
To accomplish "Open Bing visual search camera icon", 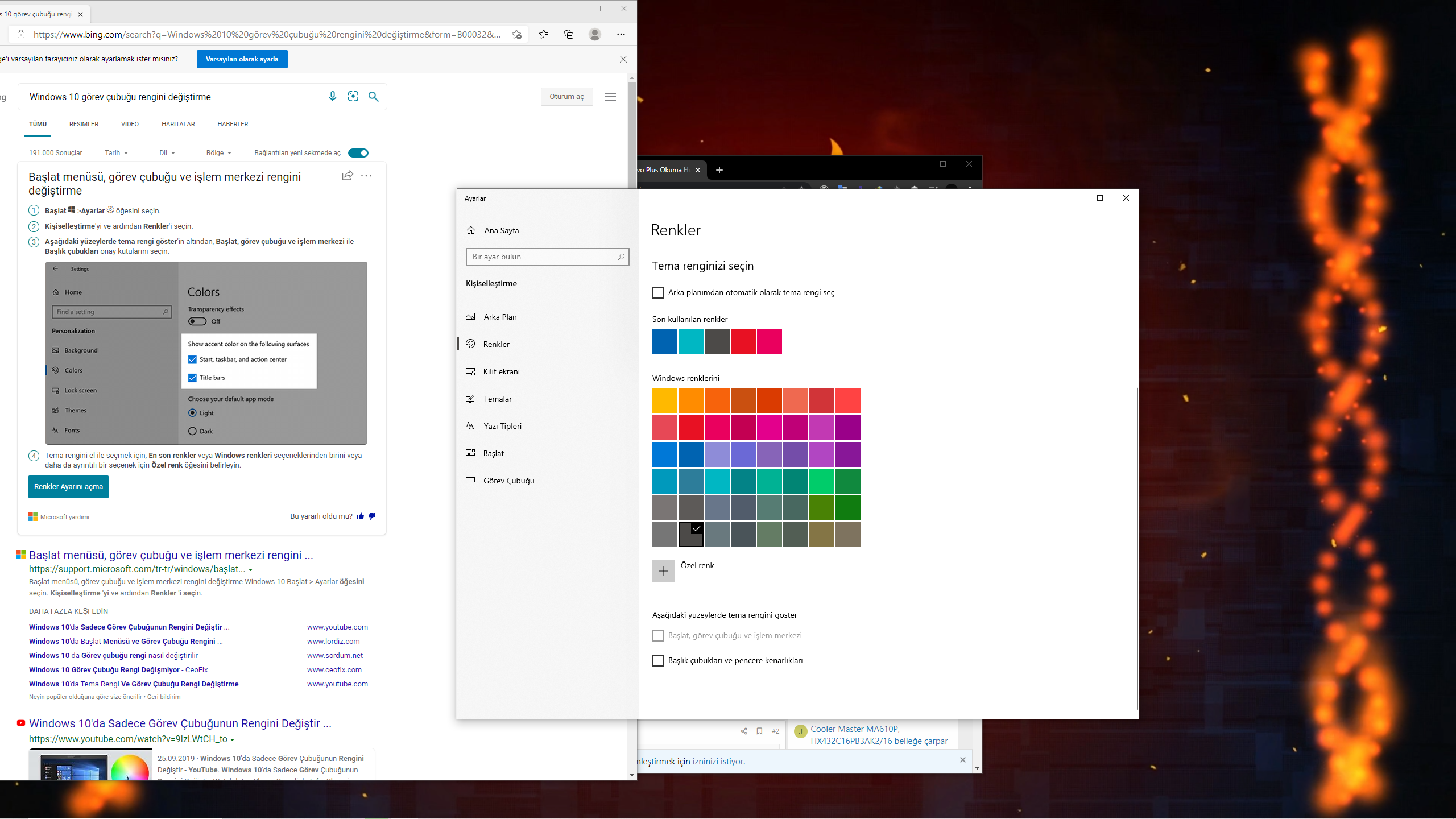I will (353, 97).
